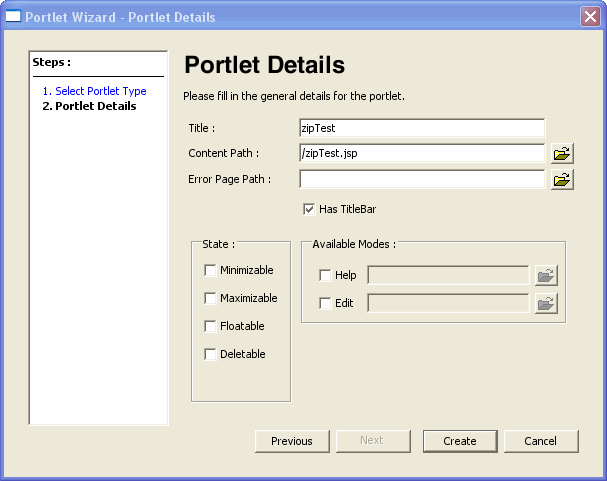Click the Portlet Wizard title bar window icon

(x=13, y=17)
